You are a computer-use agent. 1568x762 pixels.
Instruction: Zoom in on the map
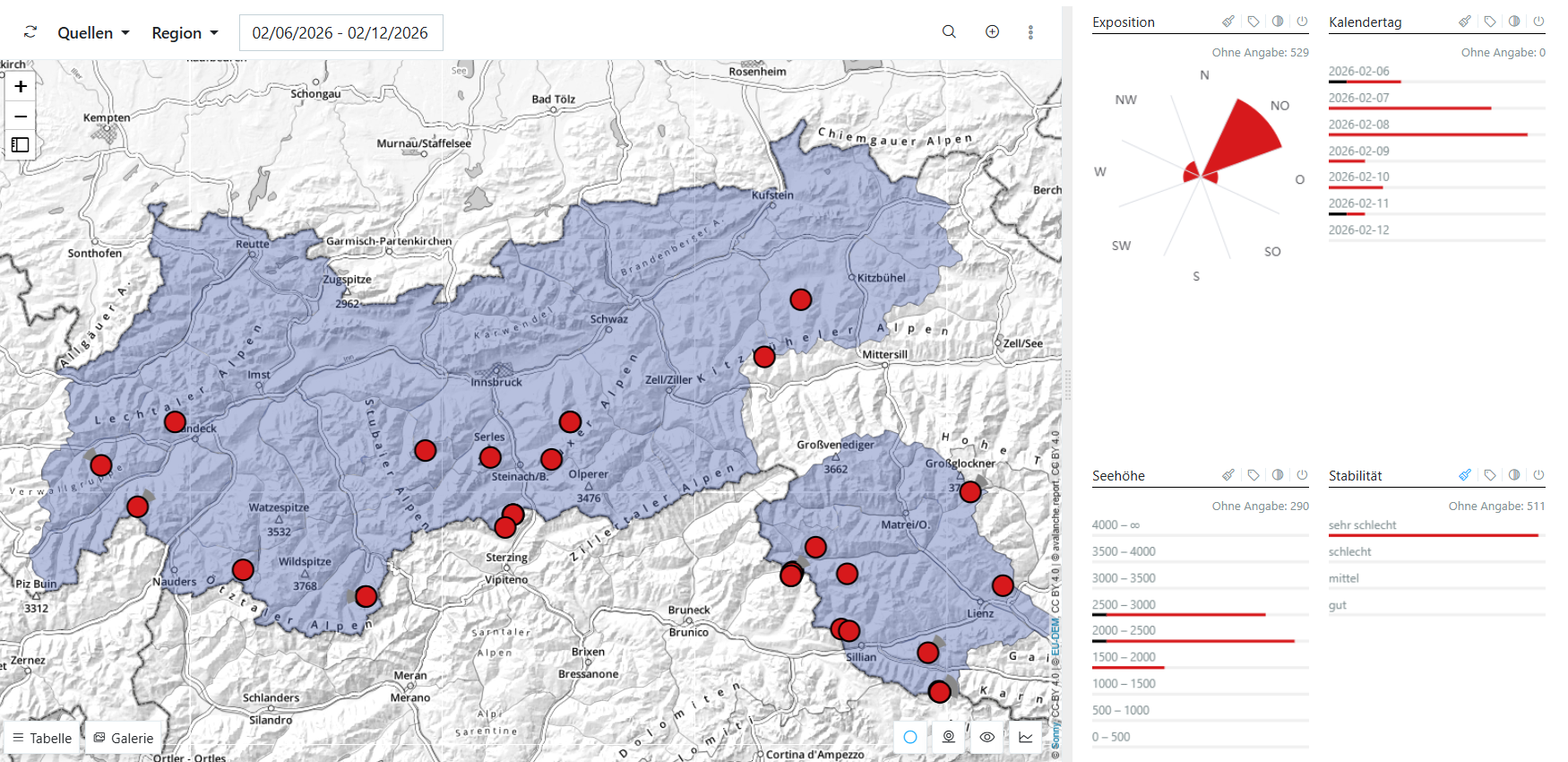click(x=21, y=87)
